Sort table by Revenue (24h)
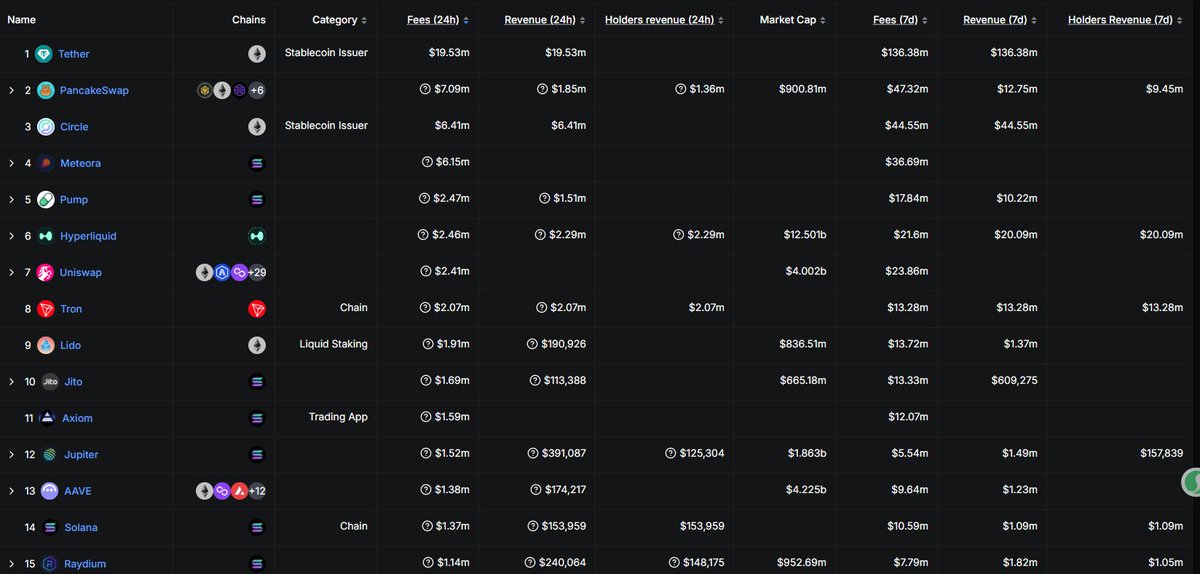Viewport: 1200px width, 574px height. (x=547, y=20)
